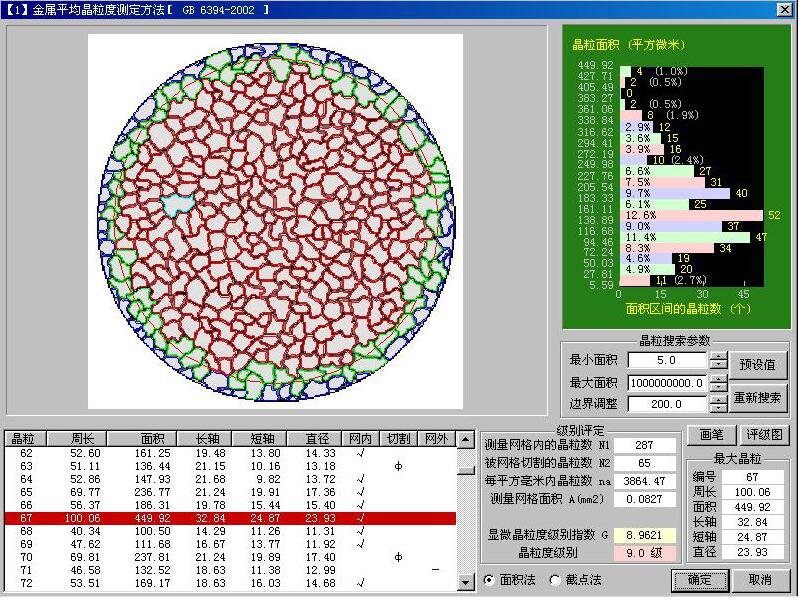Click the 最小面积 input field
799x601 pixels.
[666, 361]
